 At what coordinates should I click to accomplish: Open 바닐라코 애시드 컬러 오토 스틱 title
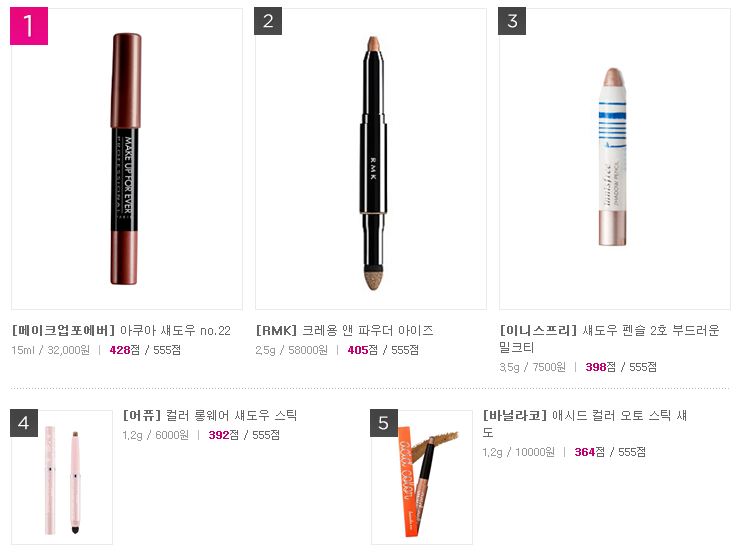pos(585,423)
